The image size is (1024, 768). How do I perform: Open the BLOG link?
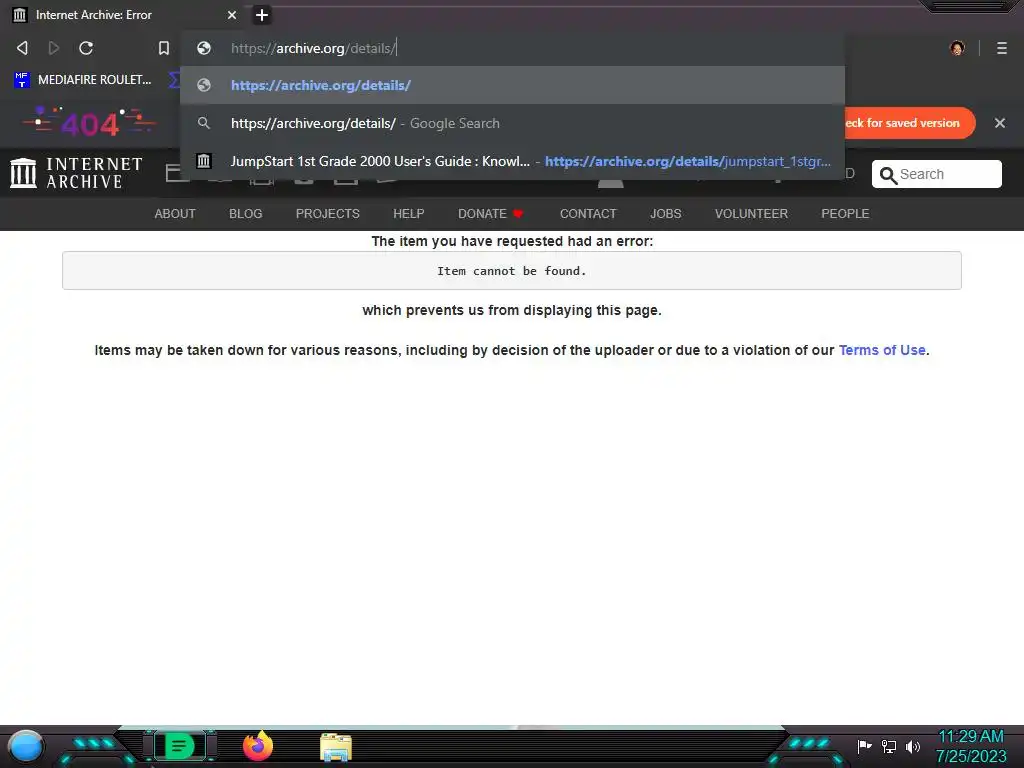click(246, 214)
